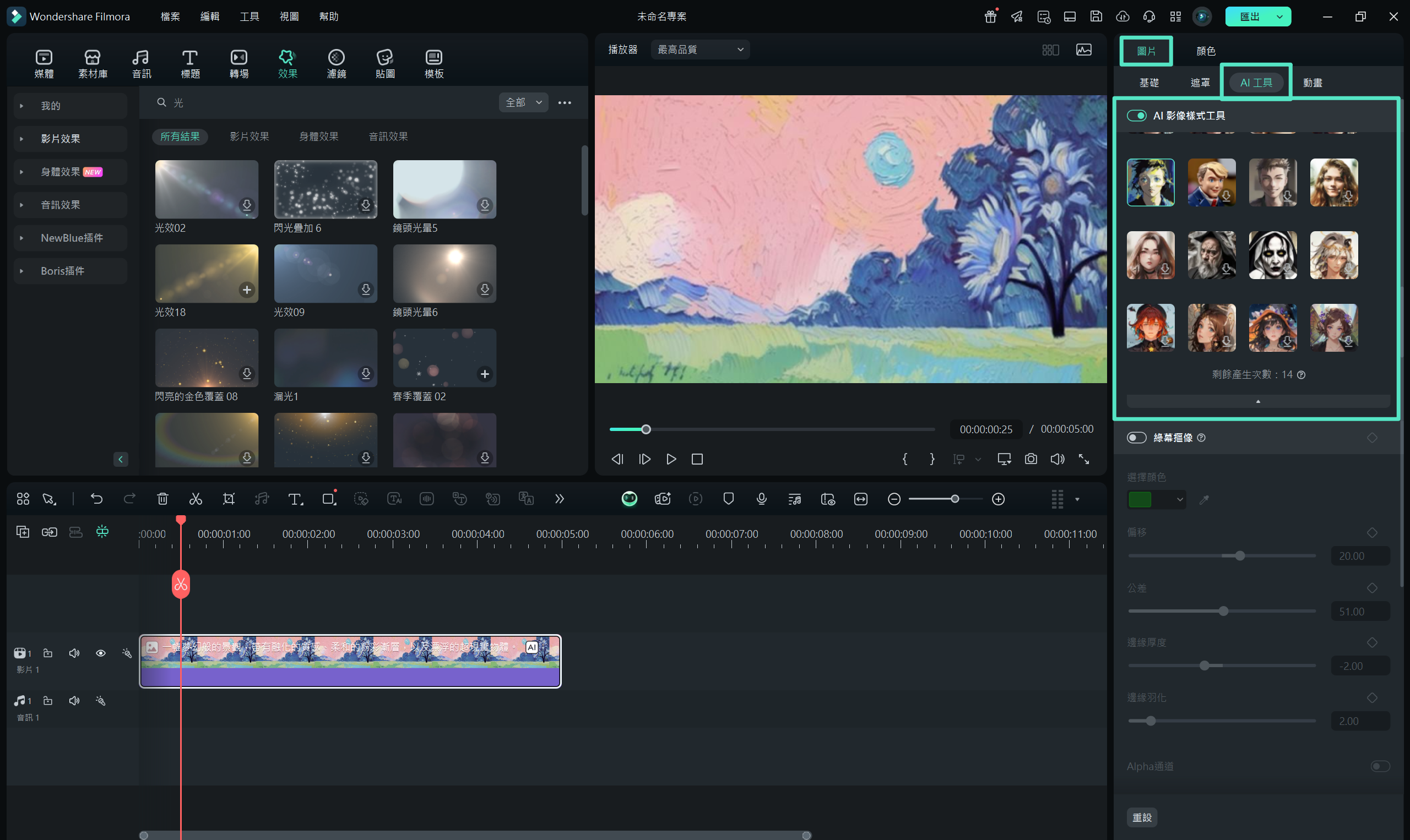Click the timeline zoom slider
Image resolution: width=1410 pixels, height=840 pixels.
tap(946, 499)
